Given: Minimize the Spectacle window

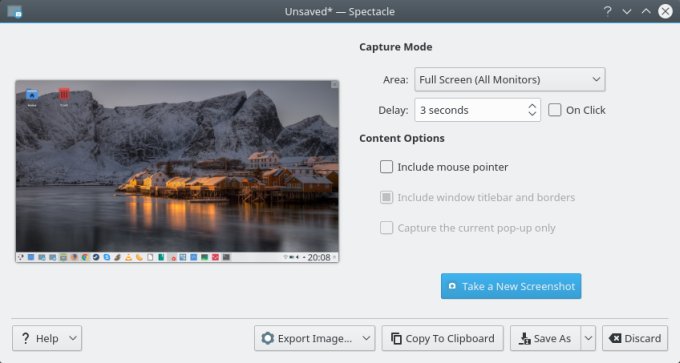Looking at the screenshot, I should (627, 11).
